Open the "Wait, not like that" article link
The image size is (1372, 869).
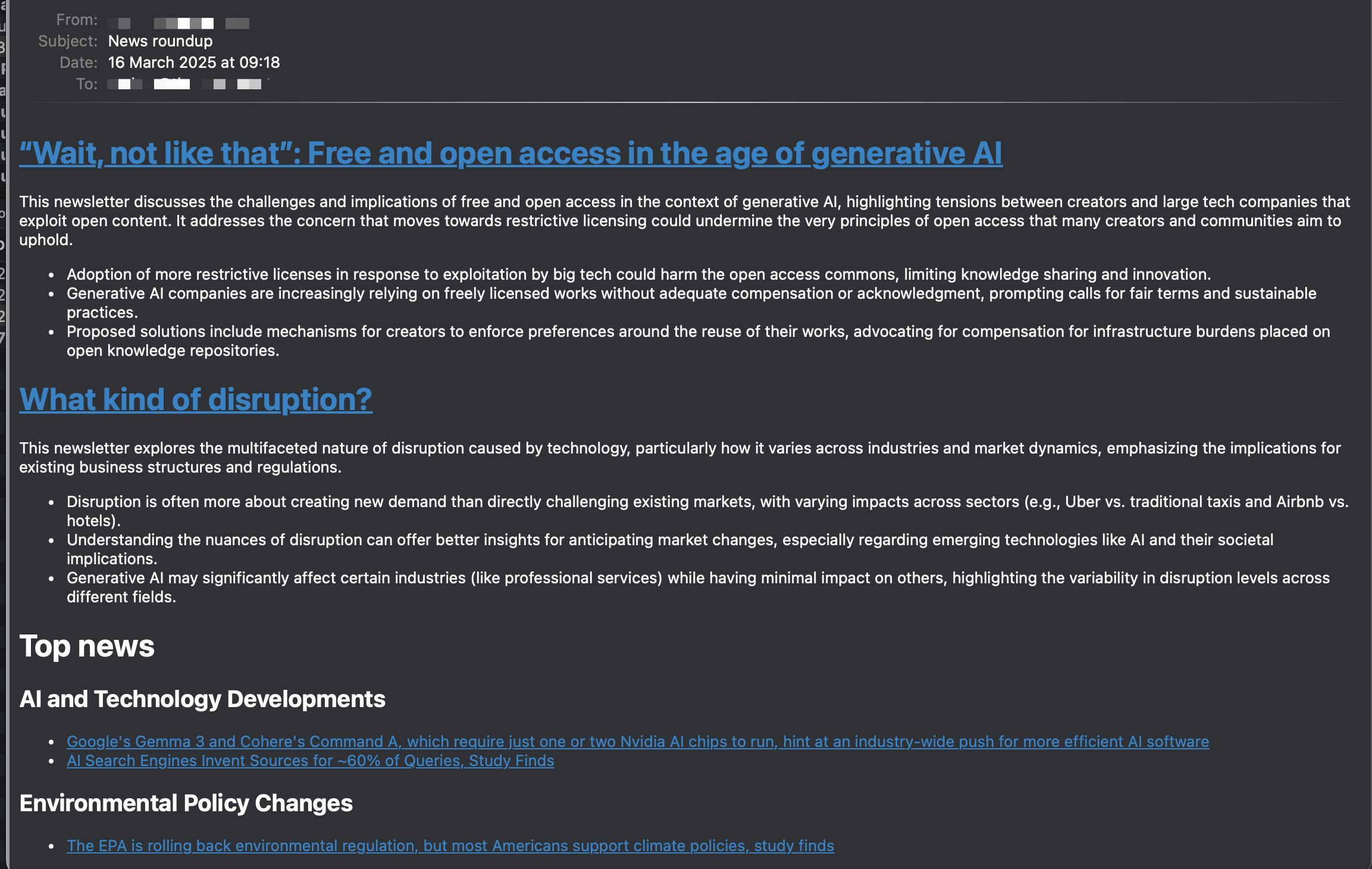click(x=510, y=154)
